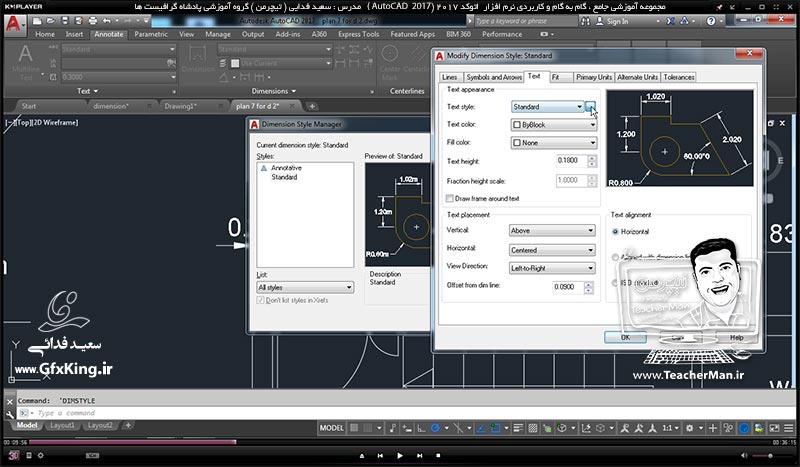The image size is (800, 467).
Task: Click the Text height stepper arrows
Action: point(592,161)
